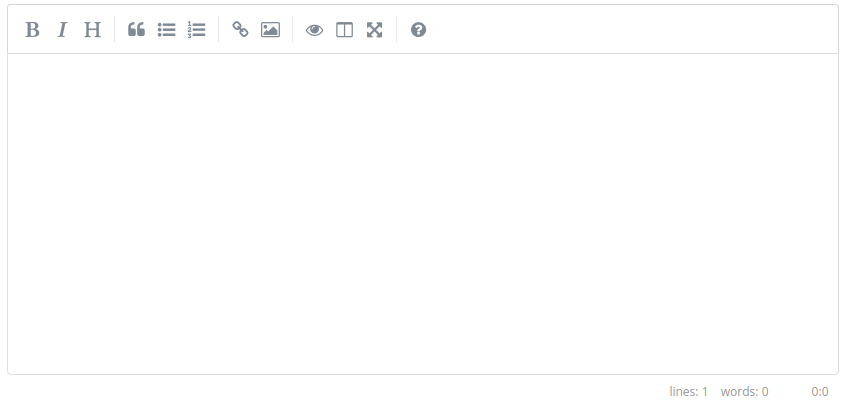The width and height of the screenshot is (847, 407).
Task: Insert a hyperlink with chain icon
Action: pyautogui.click(x=240, y=30)
